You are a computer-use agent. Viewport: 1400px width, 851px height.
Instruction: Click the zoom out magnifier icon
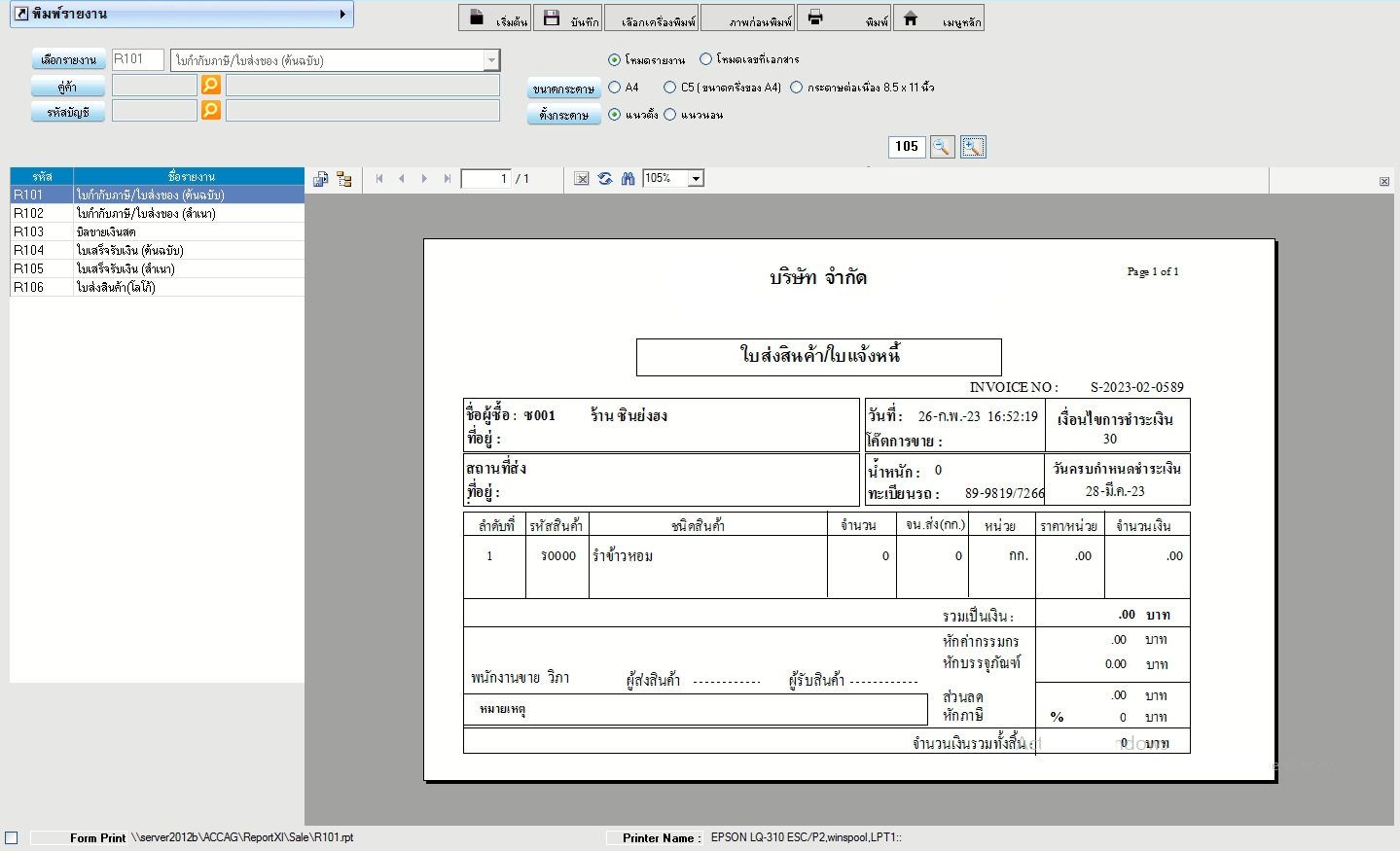(x=942, y=147)
